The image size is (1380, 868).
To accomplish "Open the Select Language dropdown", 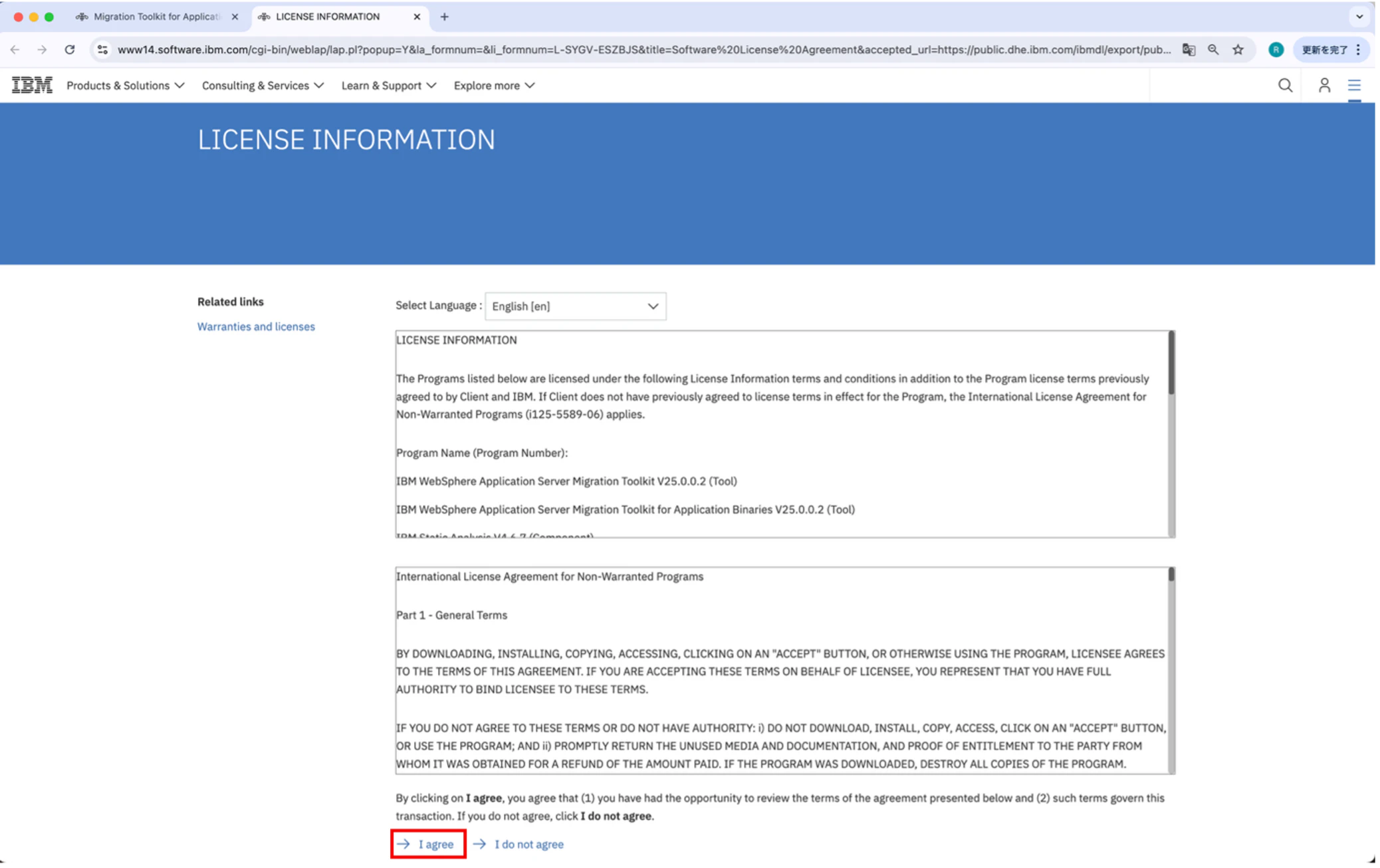I will [x=576, y=306].
